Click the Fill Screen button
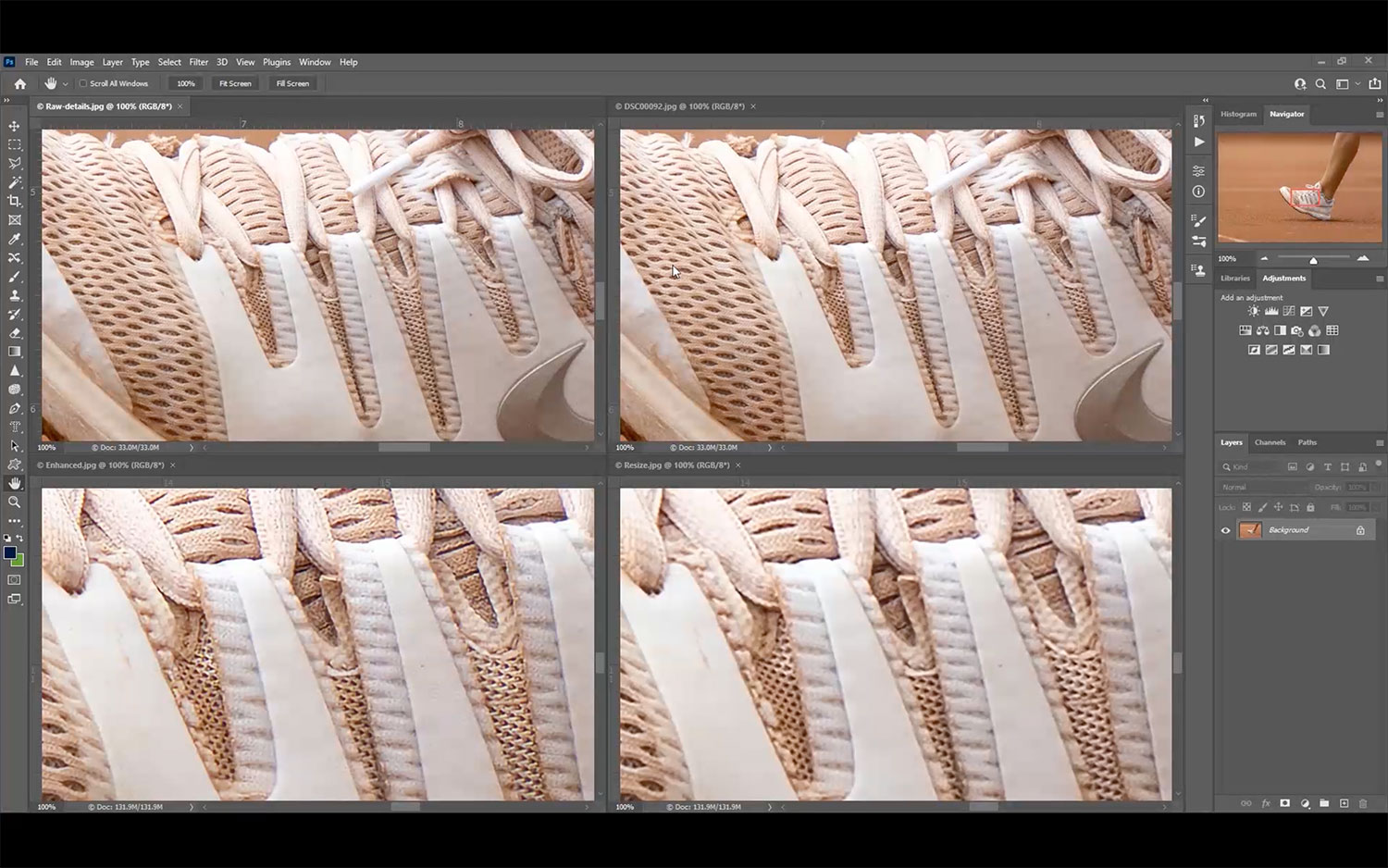Viewport: 1388px width, 868px height. (x=292, y=83)
